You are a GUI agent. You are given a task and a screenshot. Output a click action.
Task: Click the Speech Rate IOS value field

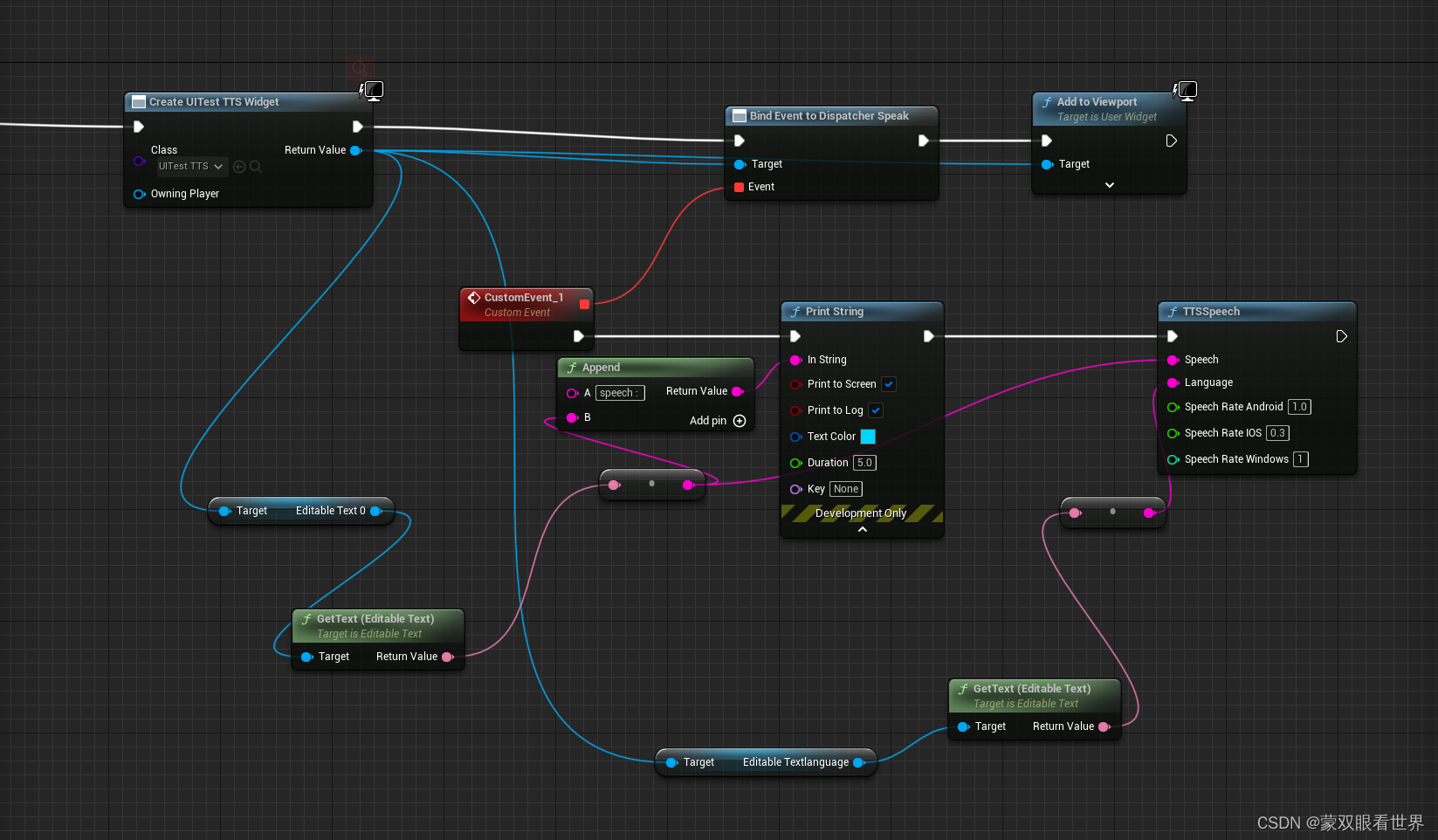(1277, 433)
